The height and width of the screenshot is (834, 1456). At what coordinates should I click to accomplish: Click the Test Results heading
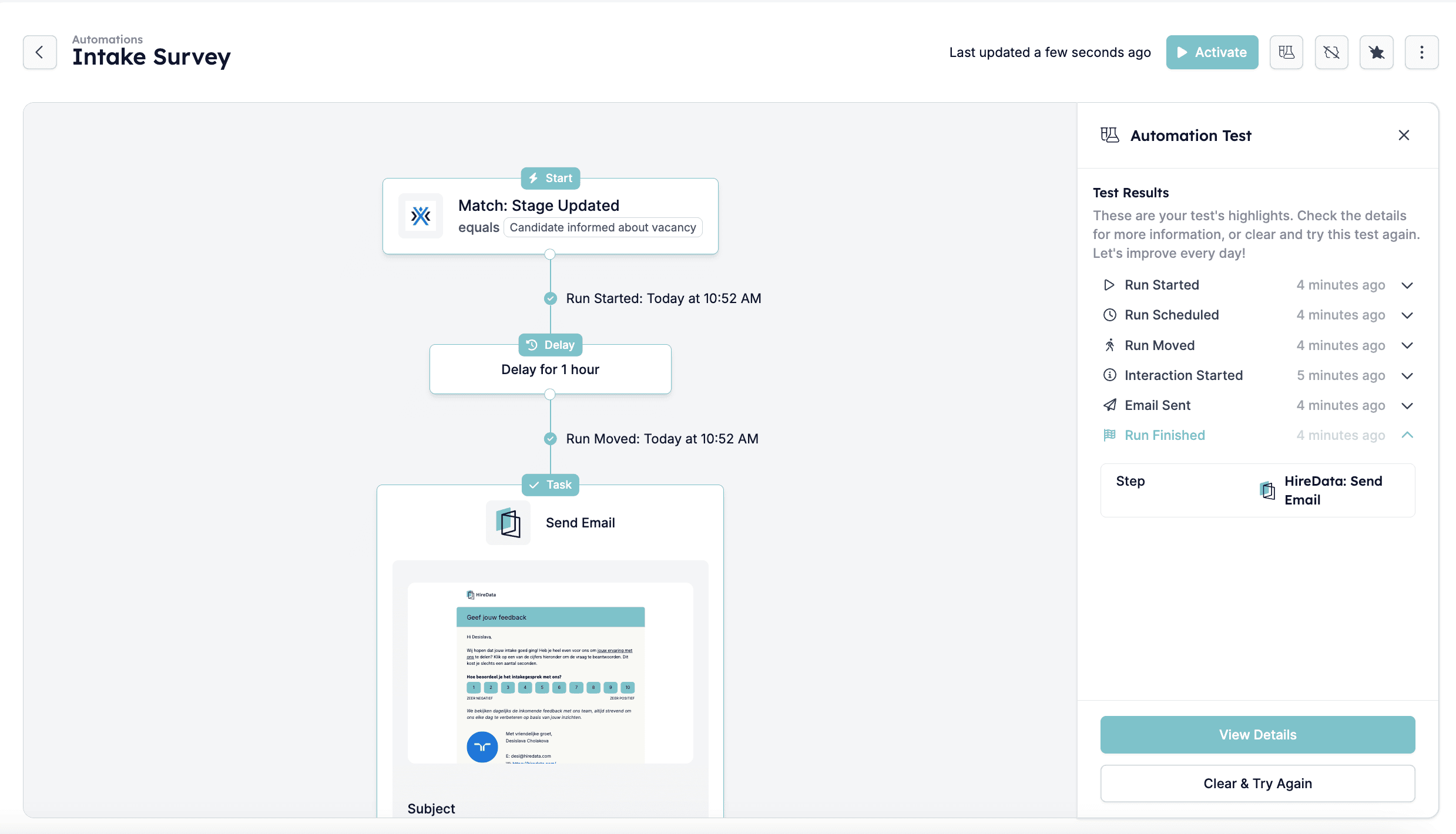[1130, 193]
